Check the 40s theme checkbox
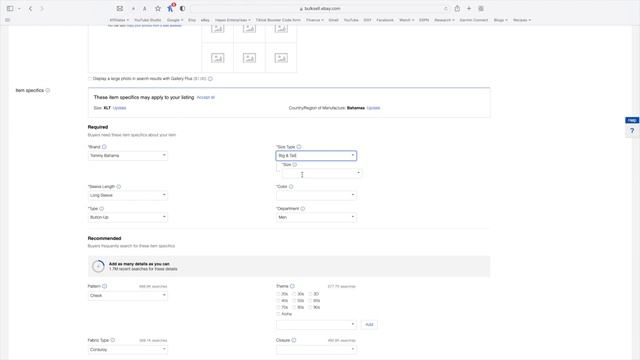 coord(278,300)
